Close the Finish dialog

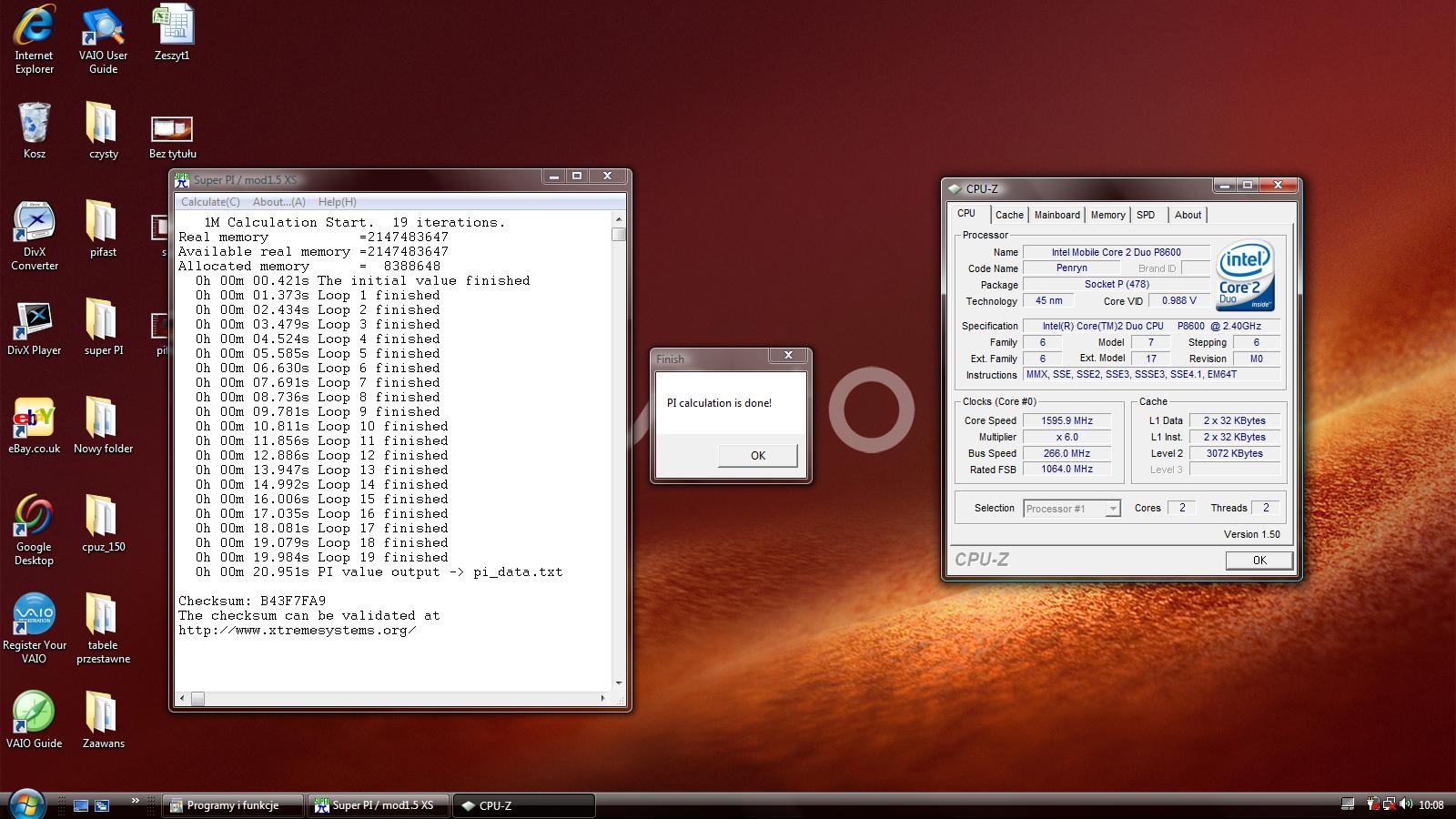788,356
